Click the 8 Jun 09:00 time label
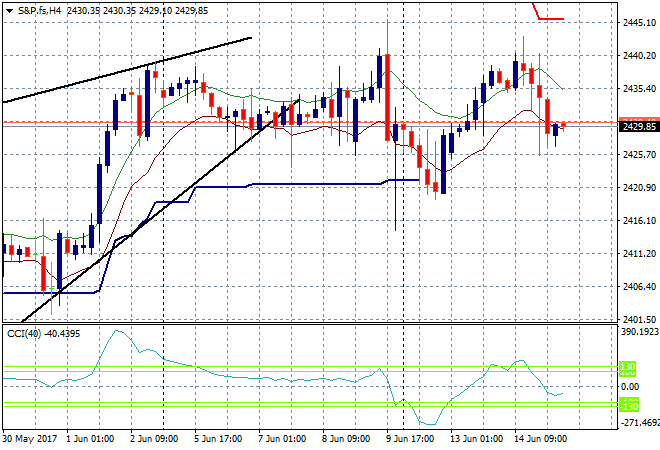 point(346,439)
